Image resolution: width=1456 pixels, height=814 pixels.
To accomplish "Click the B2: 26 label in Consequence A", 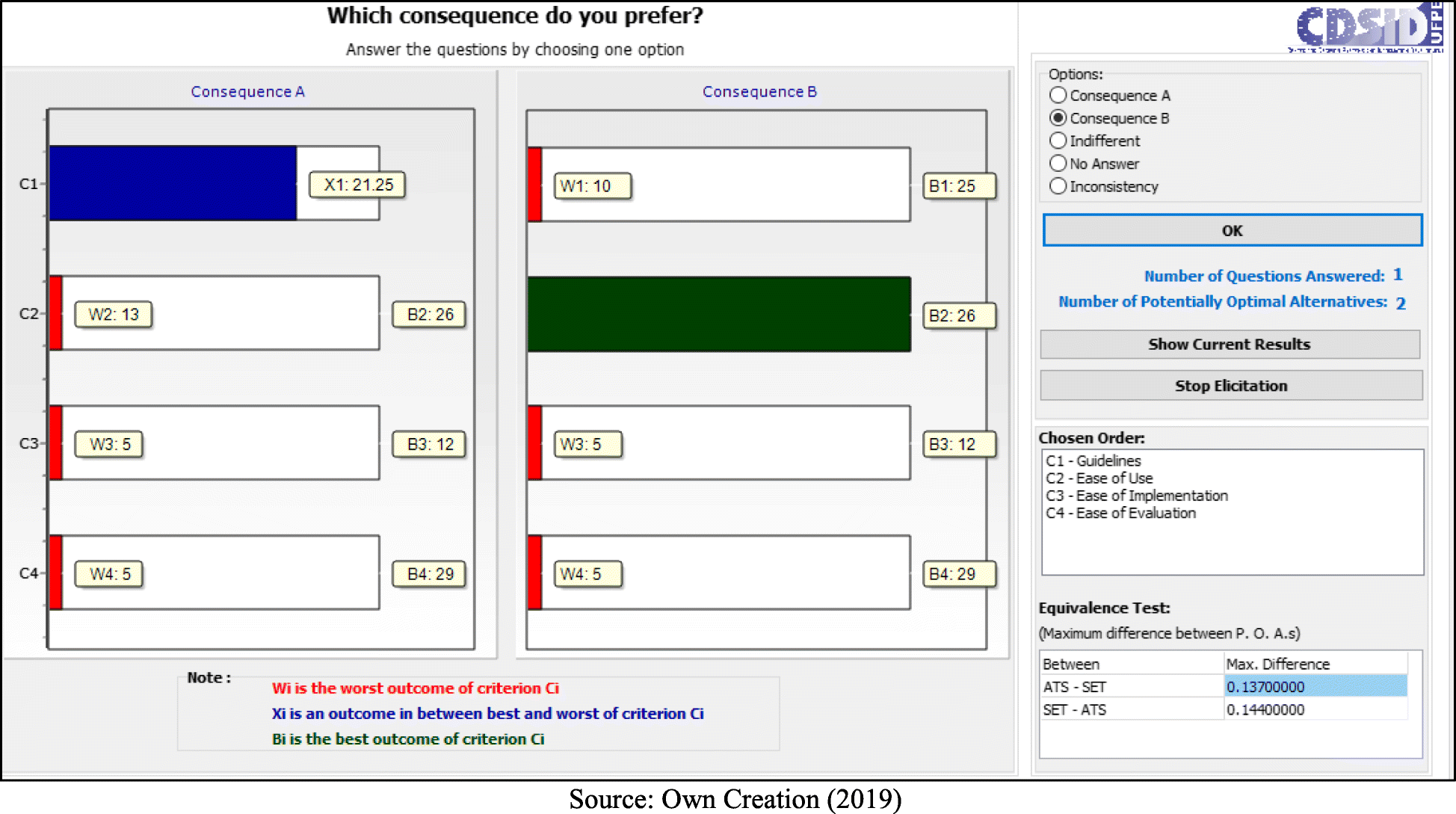I will coord(430,315).
